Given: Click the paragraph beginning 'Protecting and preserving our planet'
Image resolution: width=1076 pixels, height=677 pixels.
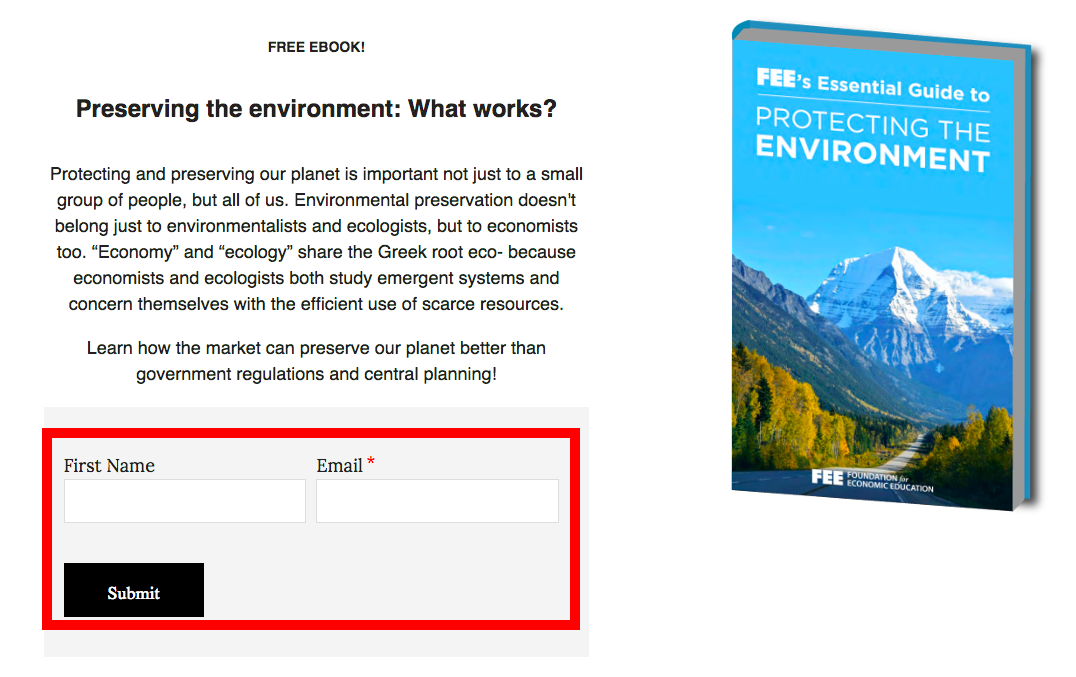Looking at the screenshot, I should pos(316,239).
